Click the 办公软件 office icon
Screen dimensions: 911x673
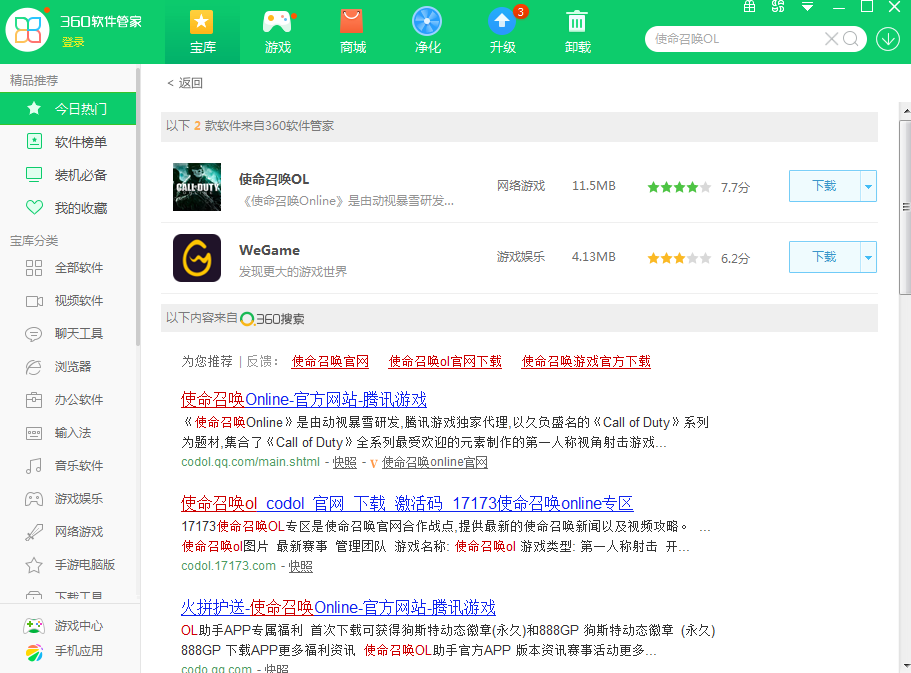[34, 400]
